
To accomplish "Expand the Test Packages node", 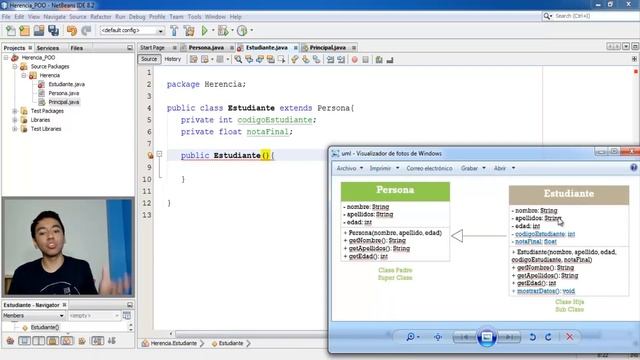I will click(x=15, y=111).
